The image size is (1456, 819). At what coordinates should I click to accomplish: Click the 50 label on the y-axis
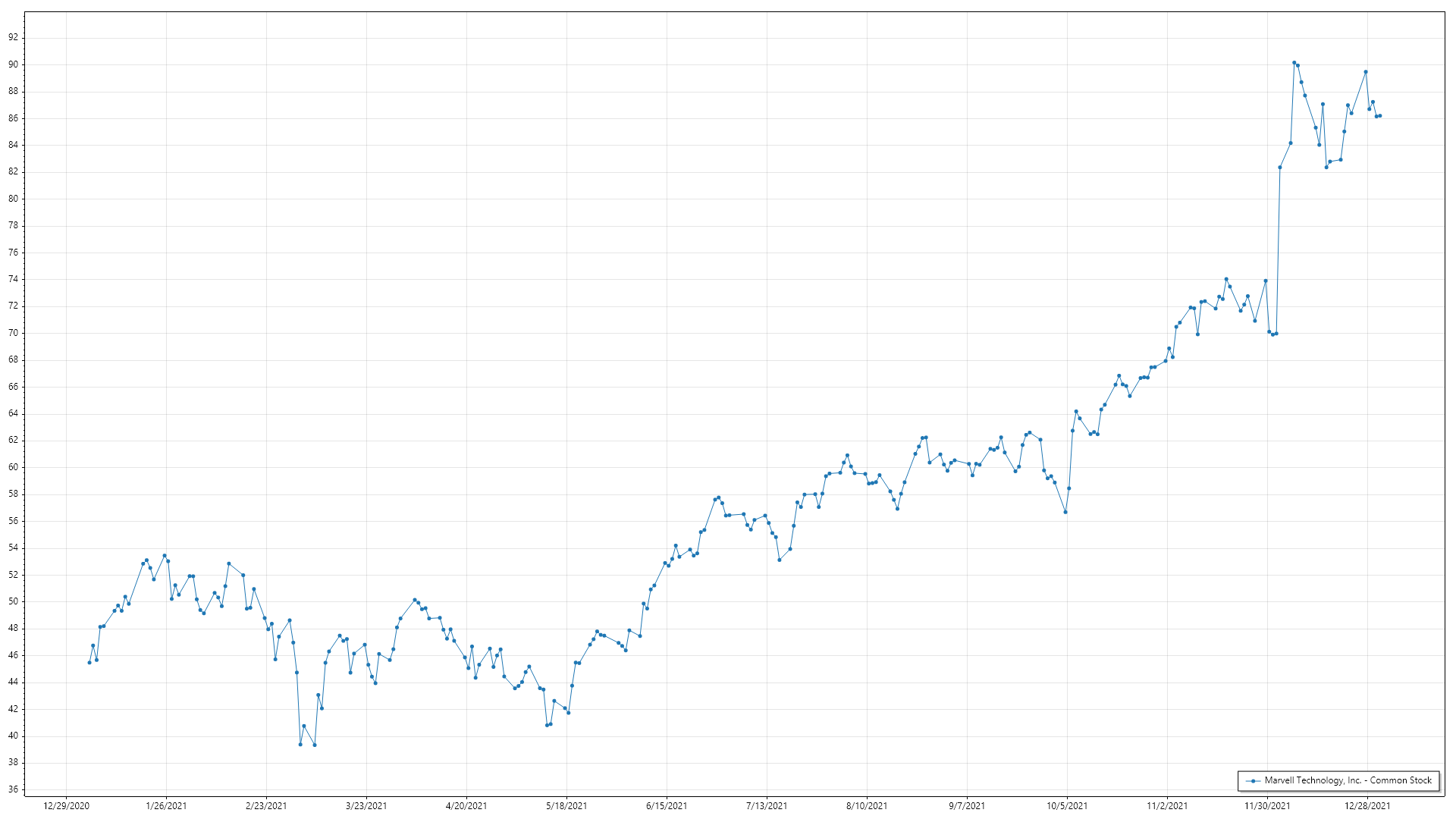tap(14, 601)
